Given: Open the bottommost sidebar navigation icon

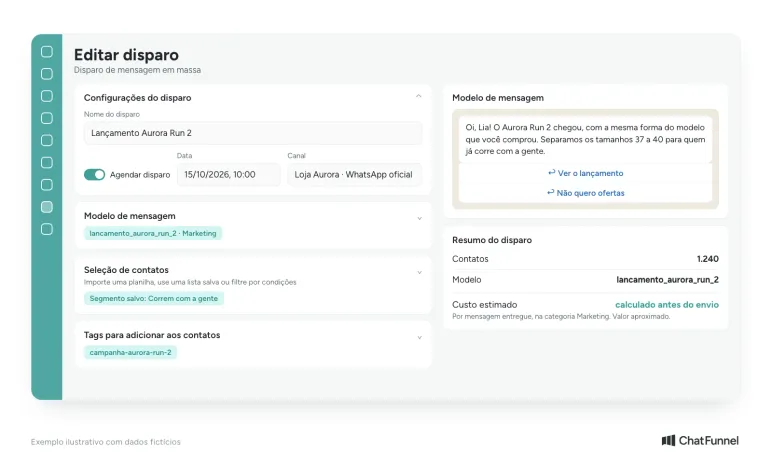Looking at the screenshot, I should tap(47, 229).
